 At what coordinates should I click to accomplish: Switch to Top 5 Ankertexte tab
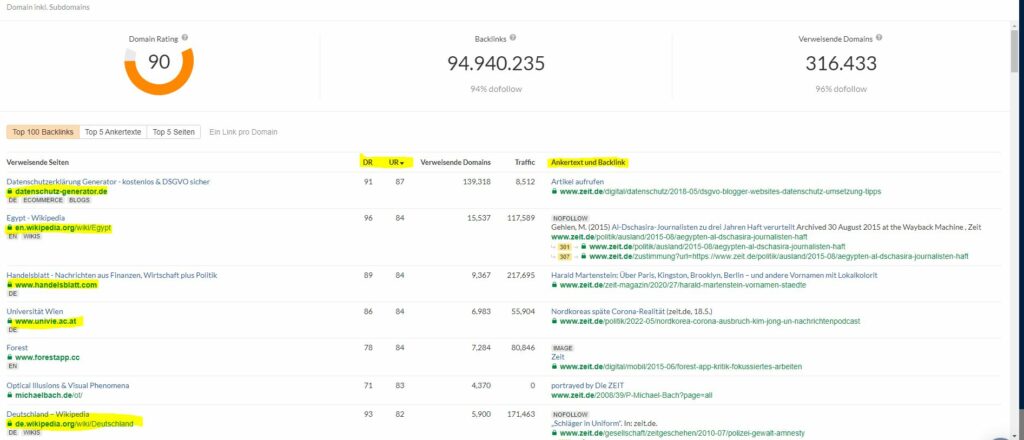113,132
